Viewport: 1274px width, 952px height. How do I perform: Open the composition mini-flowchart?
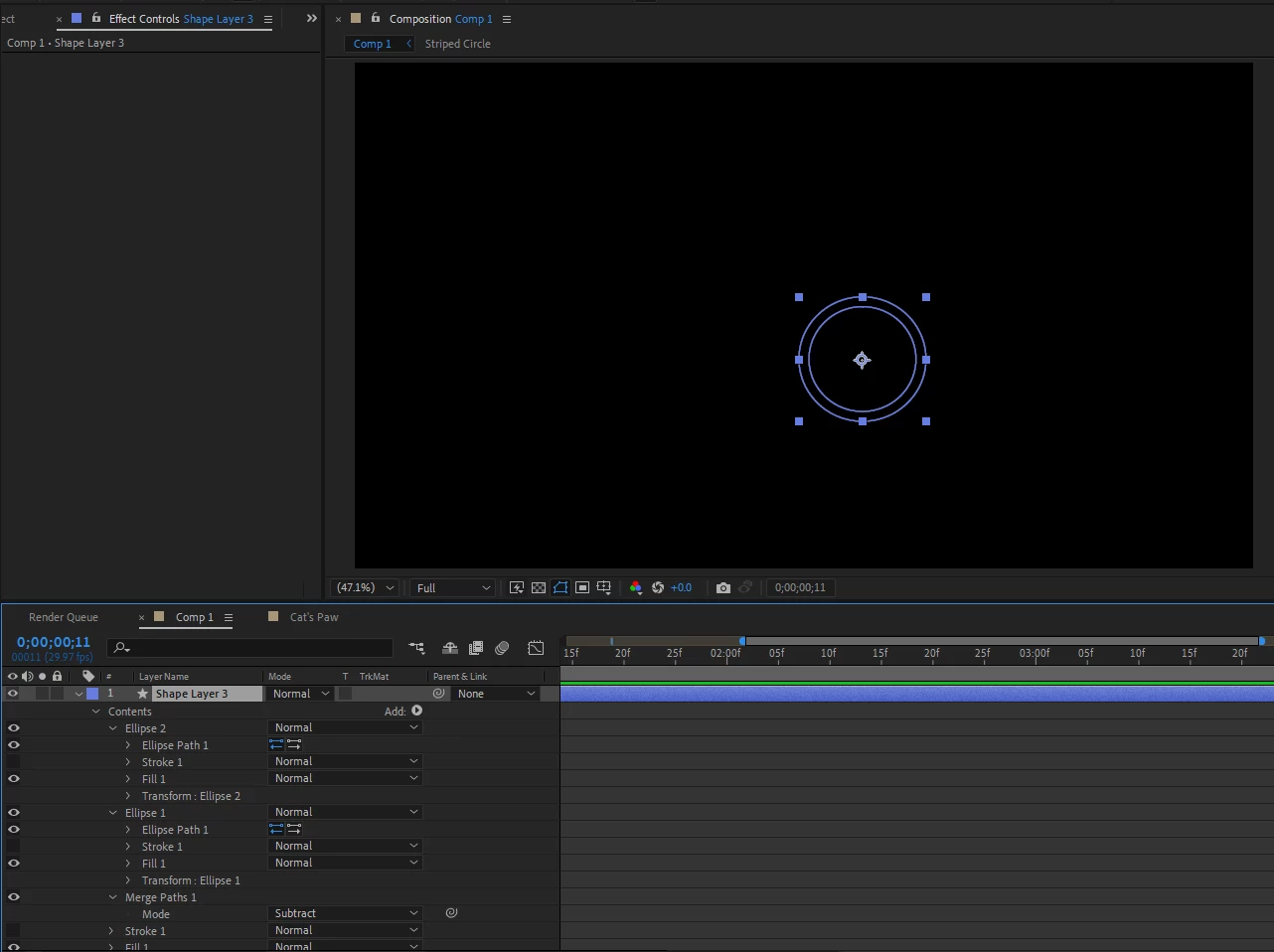(x=416, y=648)
